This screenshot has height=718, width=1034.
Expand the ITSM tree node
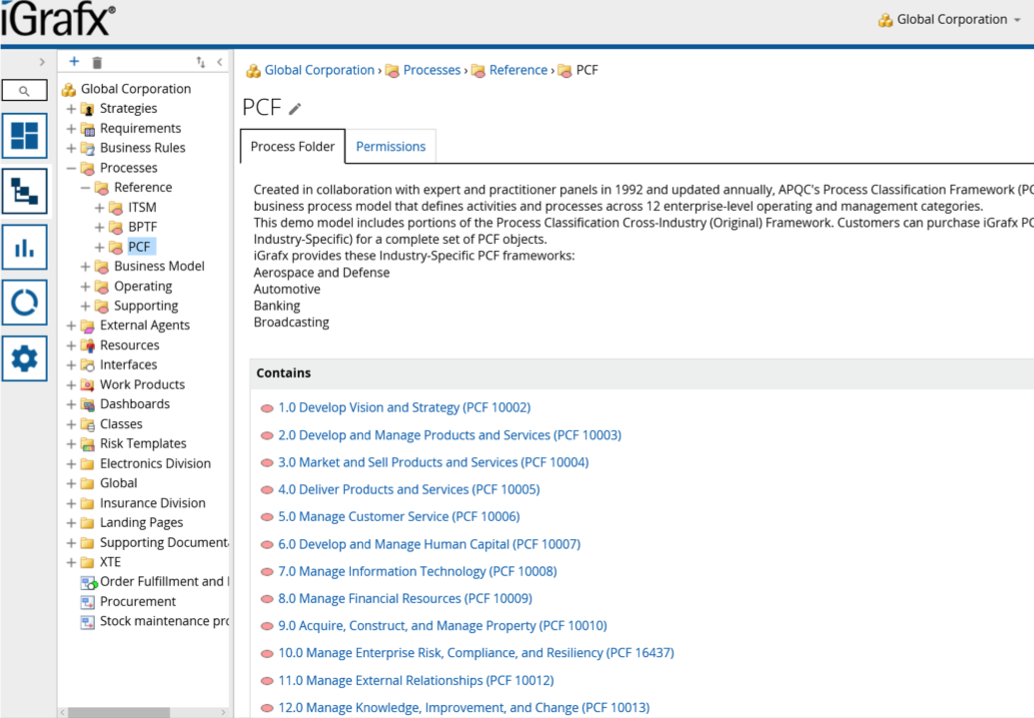(x=99, y=208)
